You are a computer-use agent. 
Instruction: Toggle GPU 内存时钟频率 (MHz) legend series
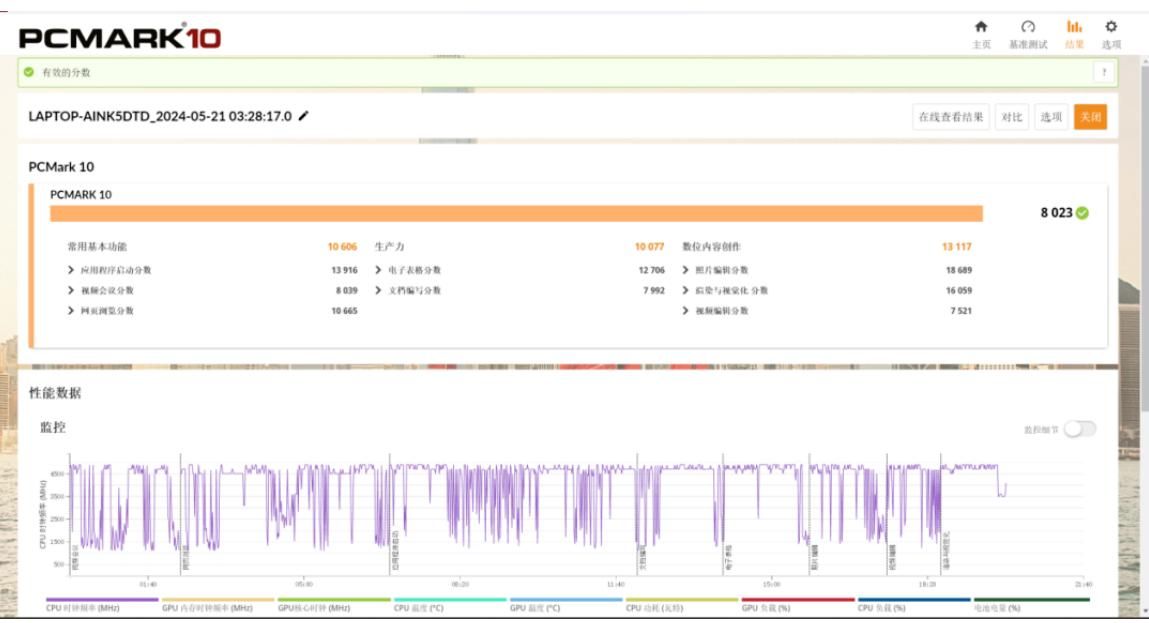[x=218, y=605]
